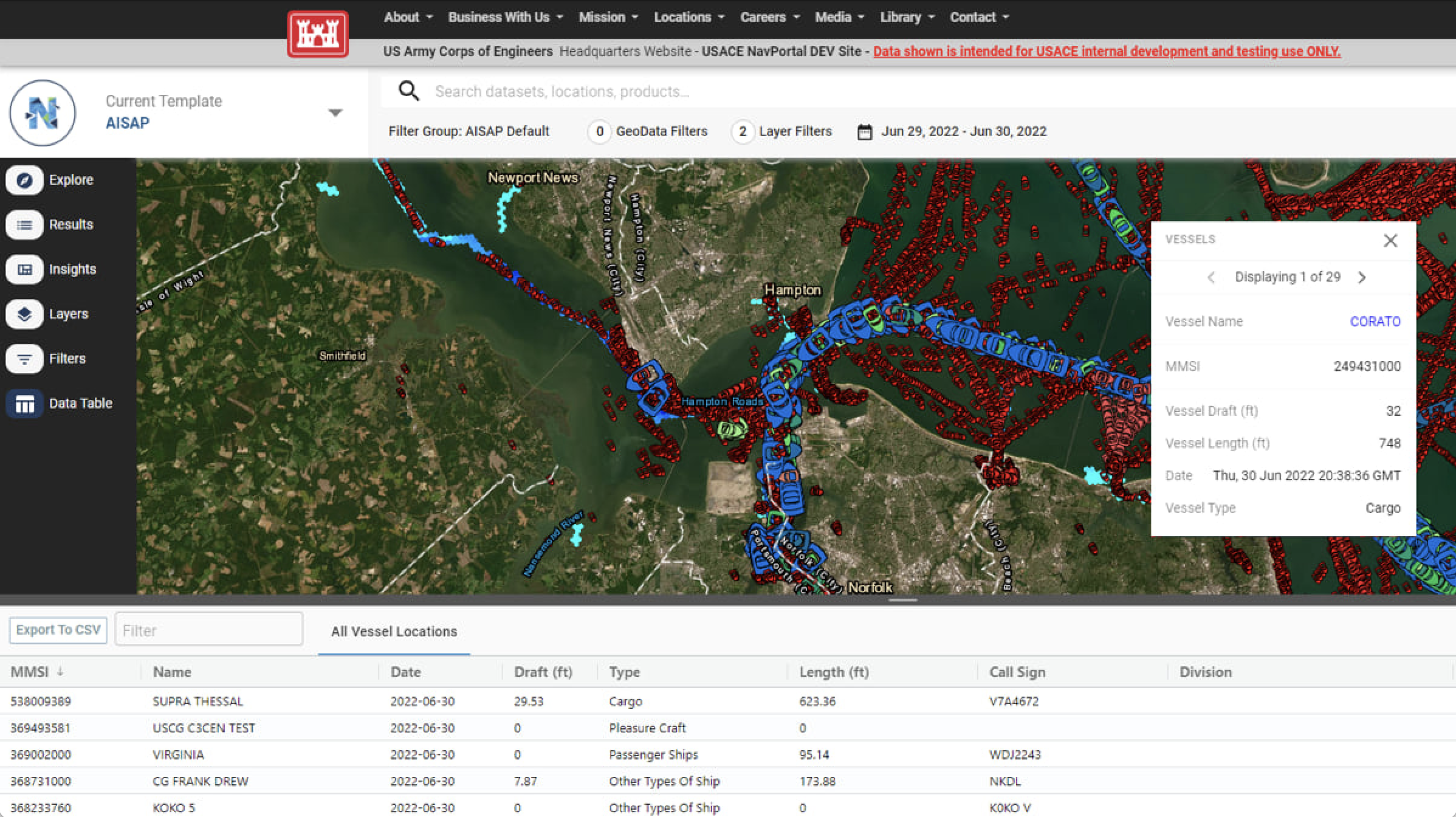Click the Filters funnel icon
This screenshot has width=1456, height=817.
click(24, 359)
